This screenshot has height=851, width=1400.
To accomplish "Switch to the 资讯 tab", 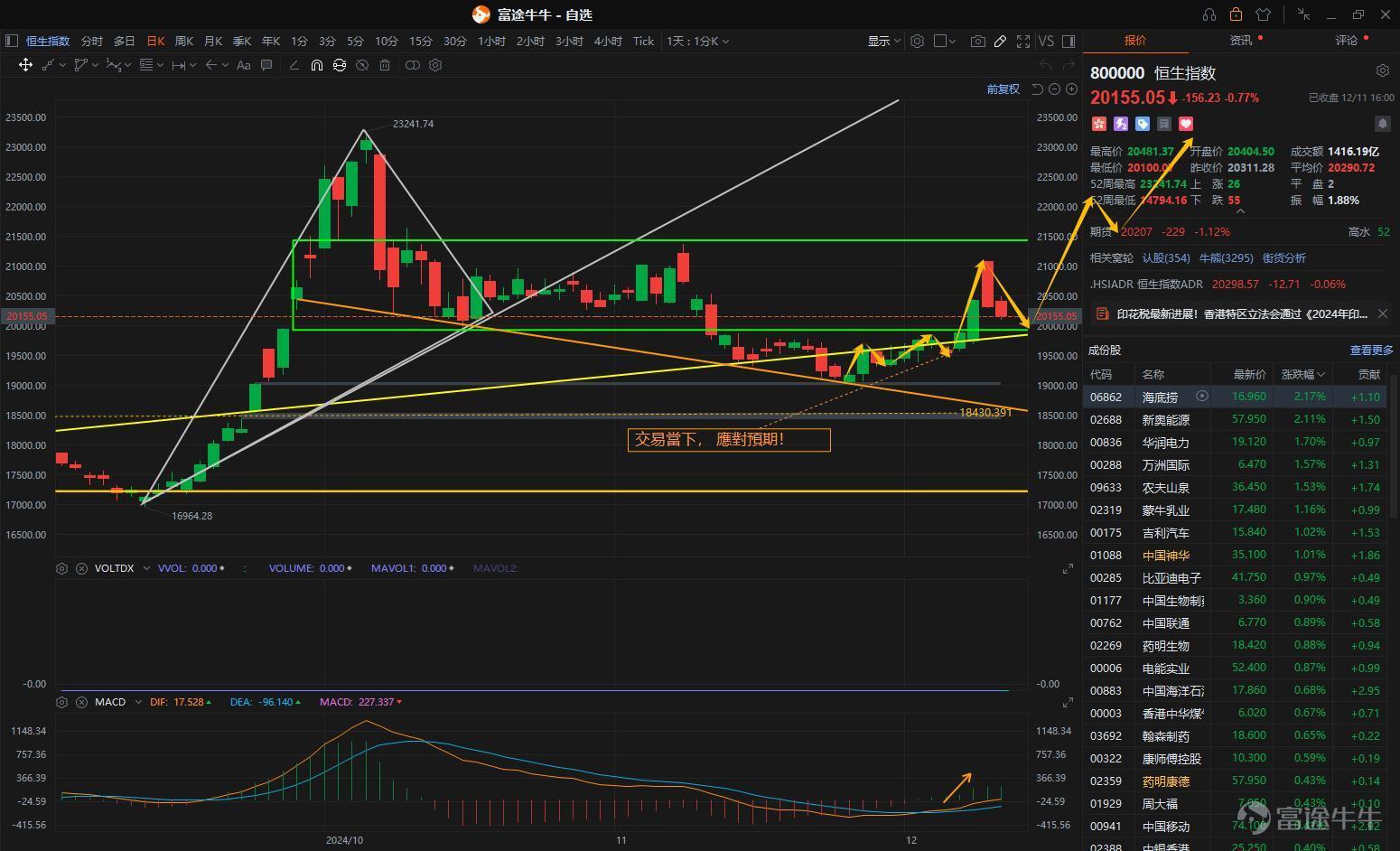I will click(x=1241, y=41).
